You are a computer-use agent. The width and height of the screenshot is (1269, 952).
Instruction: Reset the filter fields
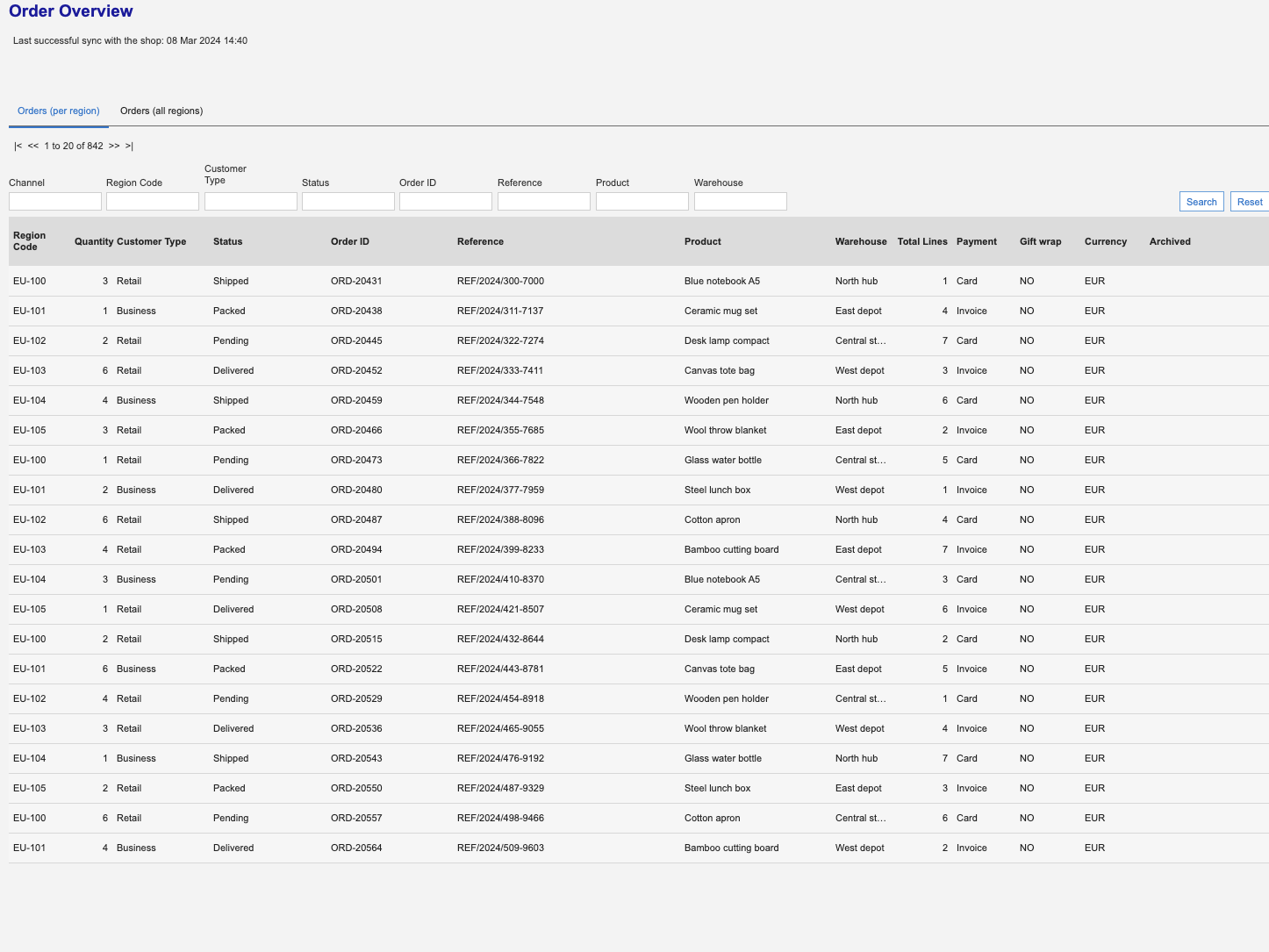pyautogui.click(x=1250, y=202)
